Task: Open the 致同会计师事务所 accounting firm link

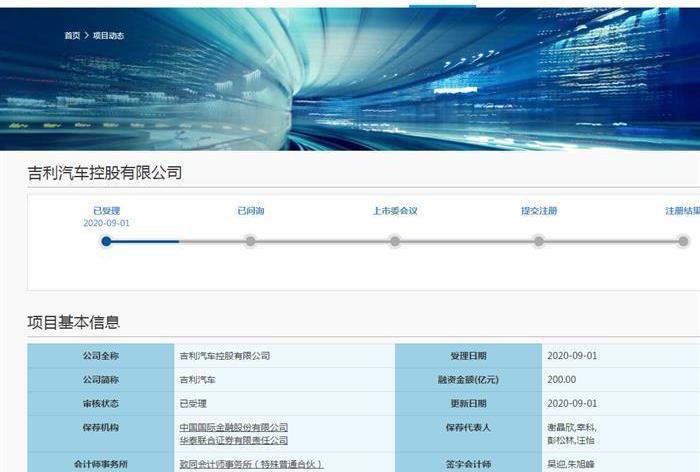Action: tap(251, 465)
